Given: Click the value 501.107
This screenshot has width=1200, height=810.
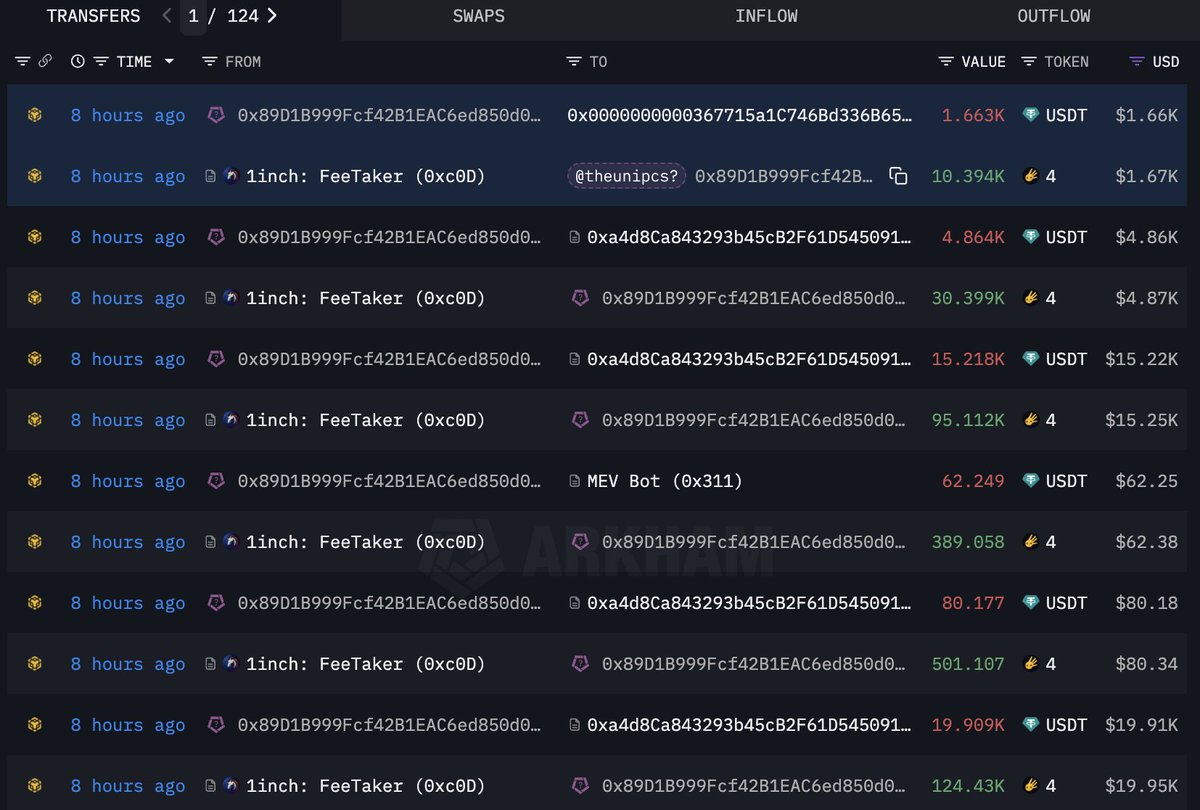Looking at the screenshot, I should pyautogui.click(x=968, y=664).
